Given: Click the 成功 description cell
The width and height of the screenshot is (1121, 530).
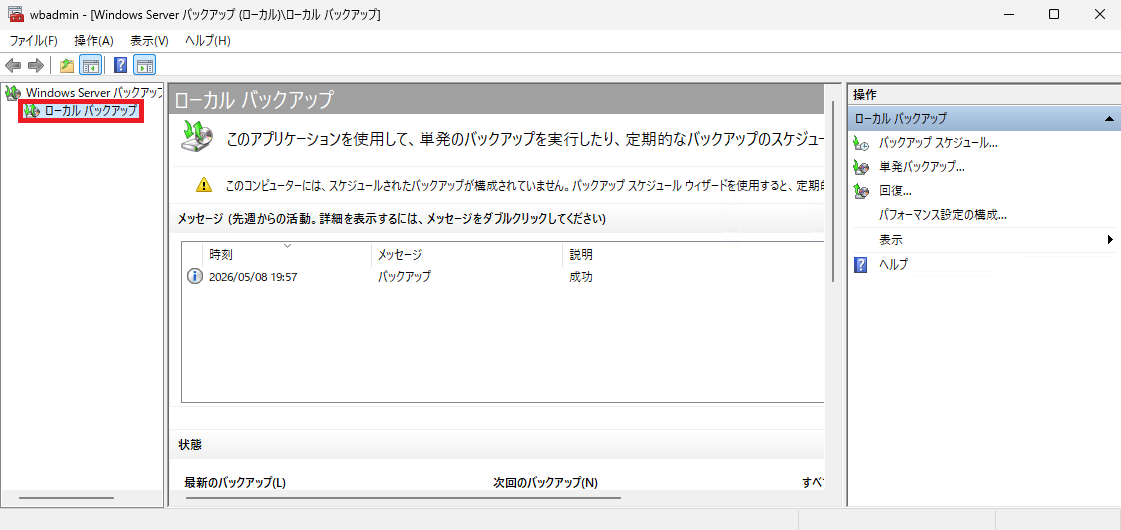Looking at the screenshot, I should pyautogui.click(x=581, y=277).
